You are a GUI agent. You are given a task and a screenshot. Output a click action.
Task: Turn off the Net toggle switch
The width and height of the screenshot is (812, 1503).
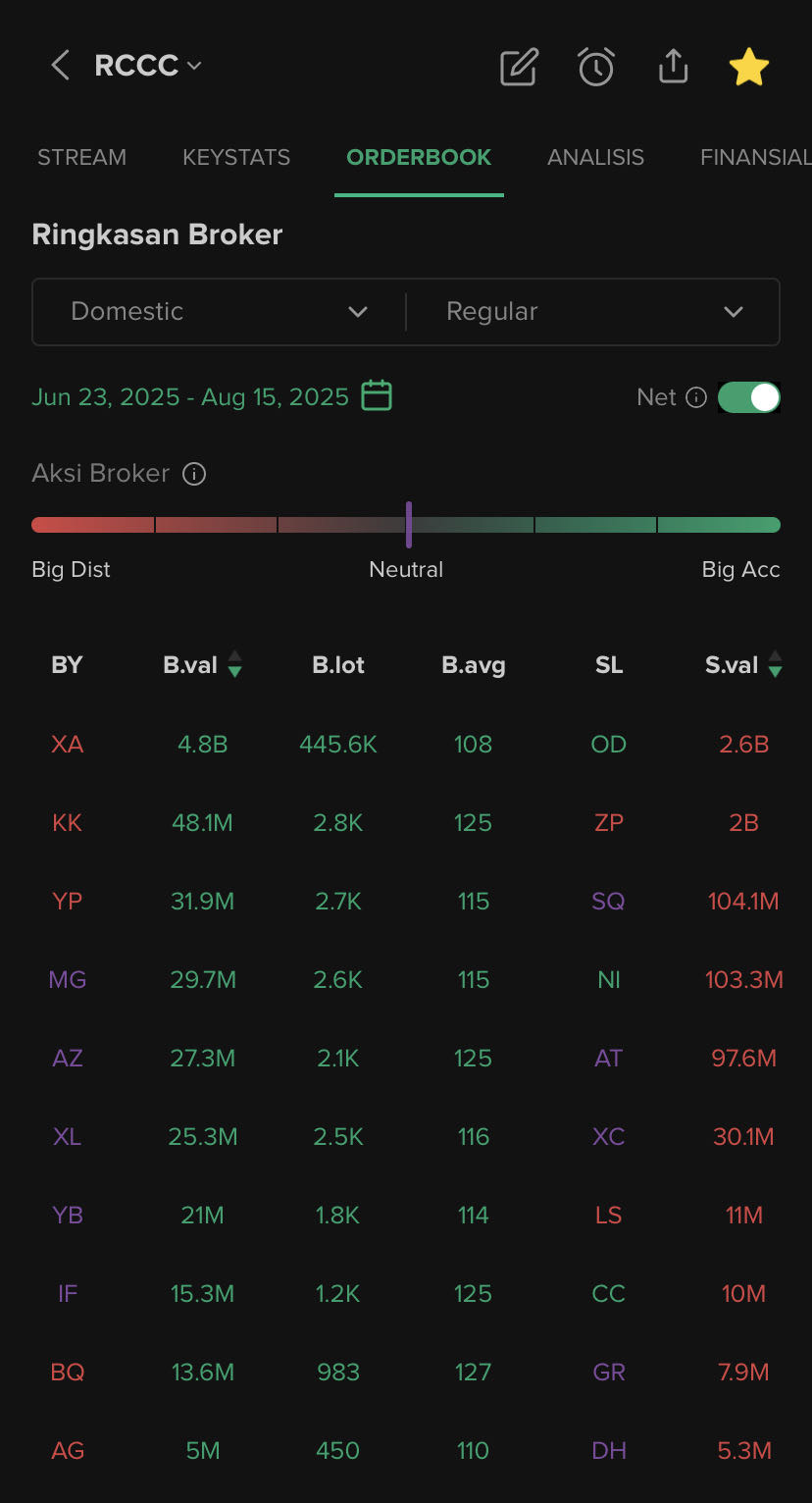coord(749,397)
